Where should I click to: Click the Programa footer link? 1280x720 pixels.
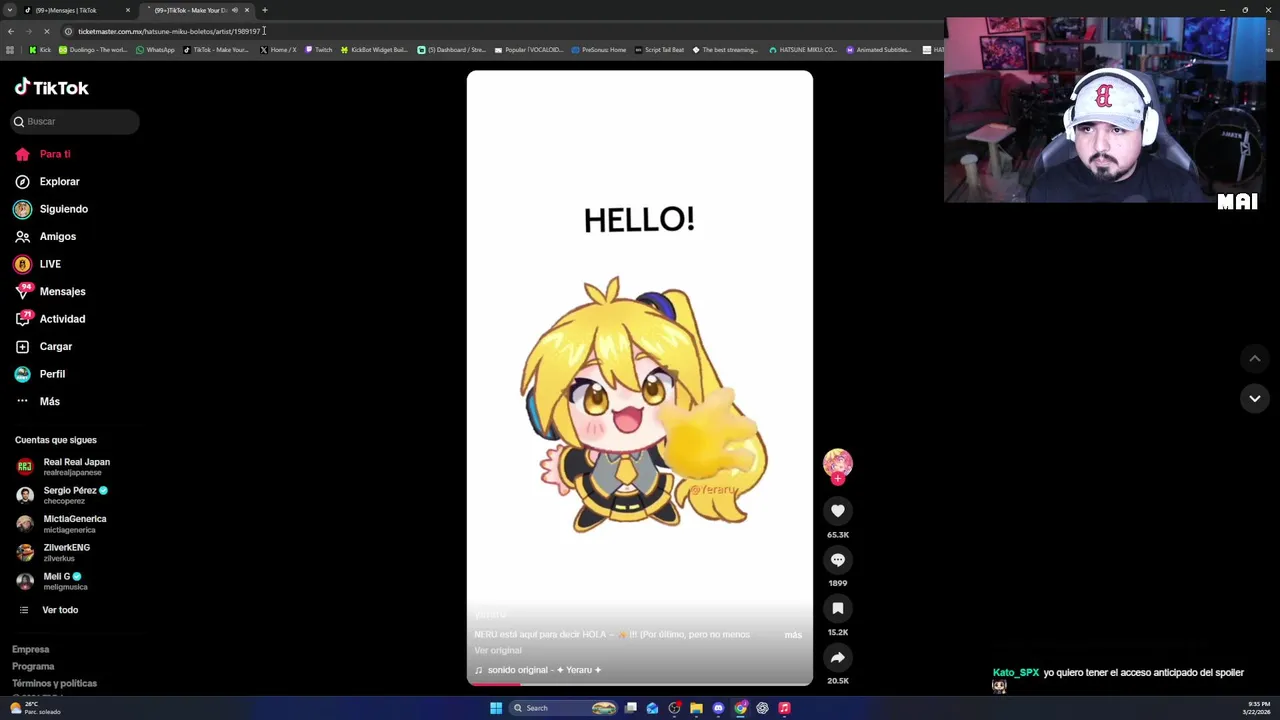[33, 667]
